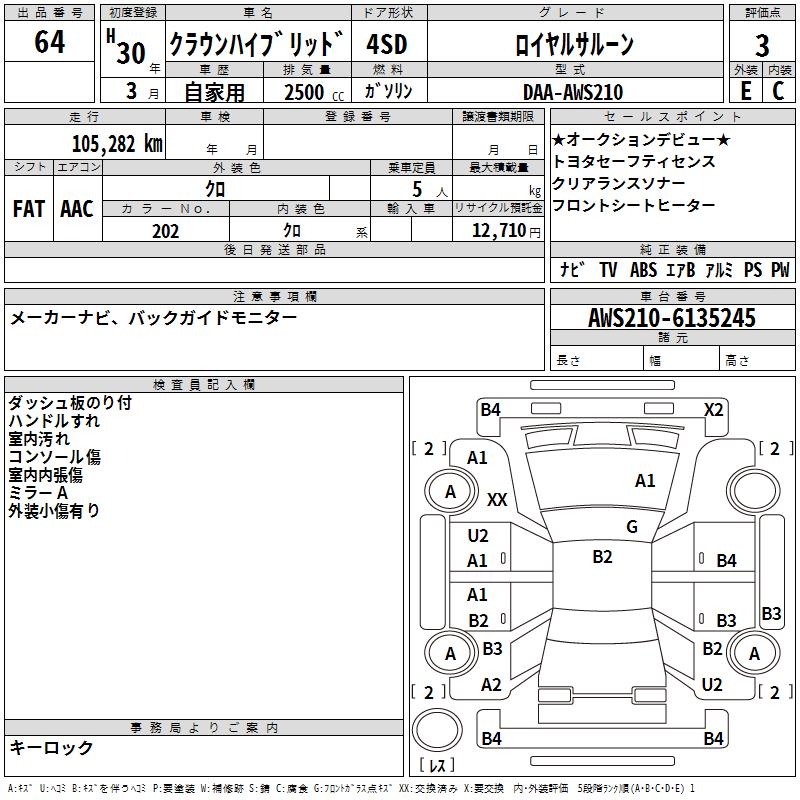Click spare tire label "[レス]"
The image size is (800, 800).
[x=437, y=765]
